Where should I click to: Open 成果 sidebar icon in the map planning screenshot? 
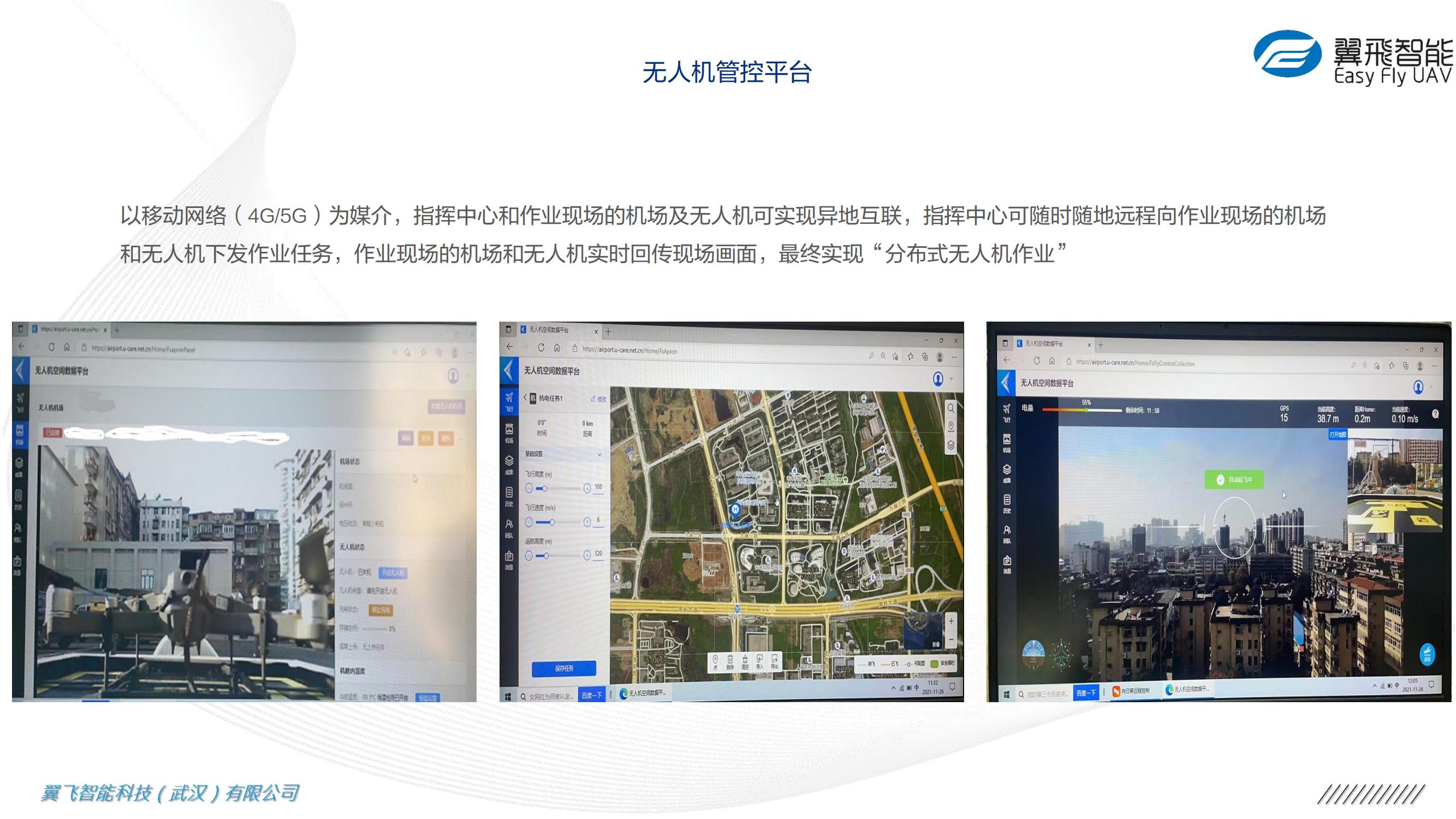(x=509, y=465)
